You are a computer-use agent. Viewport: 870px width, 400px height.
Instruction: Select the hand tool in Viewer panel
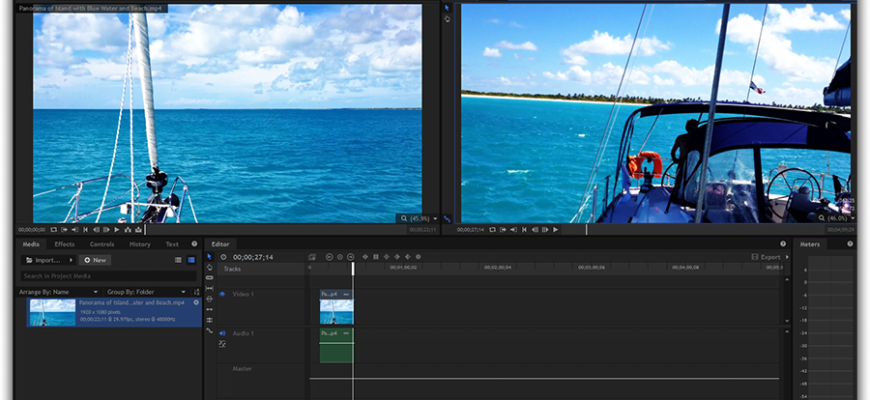tap(447, 19)
